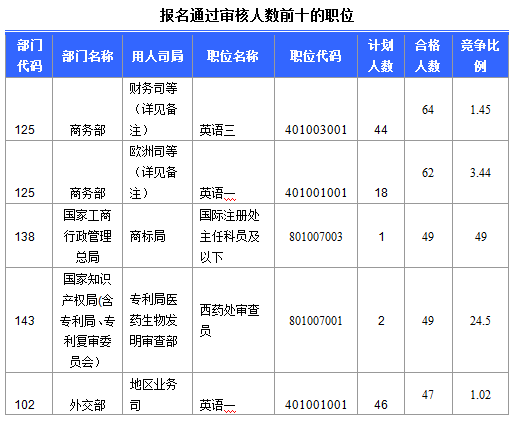Click department code 138
This screenshot has width=516, height=423.
24,237
